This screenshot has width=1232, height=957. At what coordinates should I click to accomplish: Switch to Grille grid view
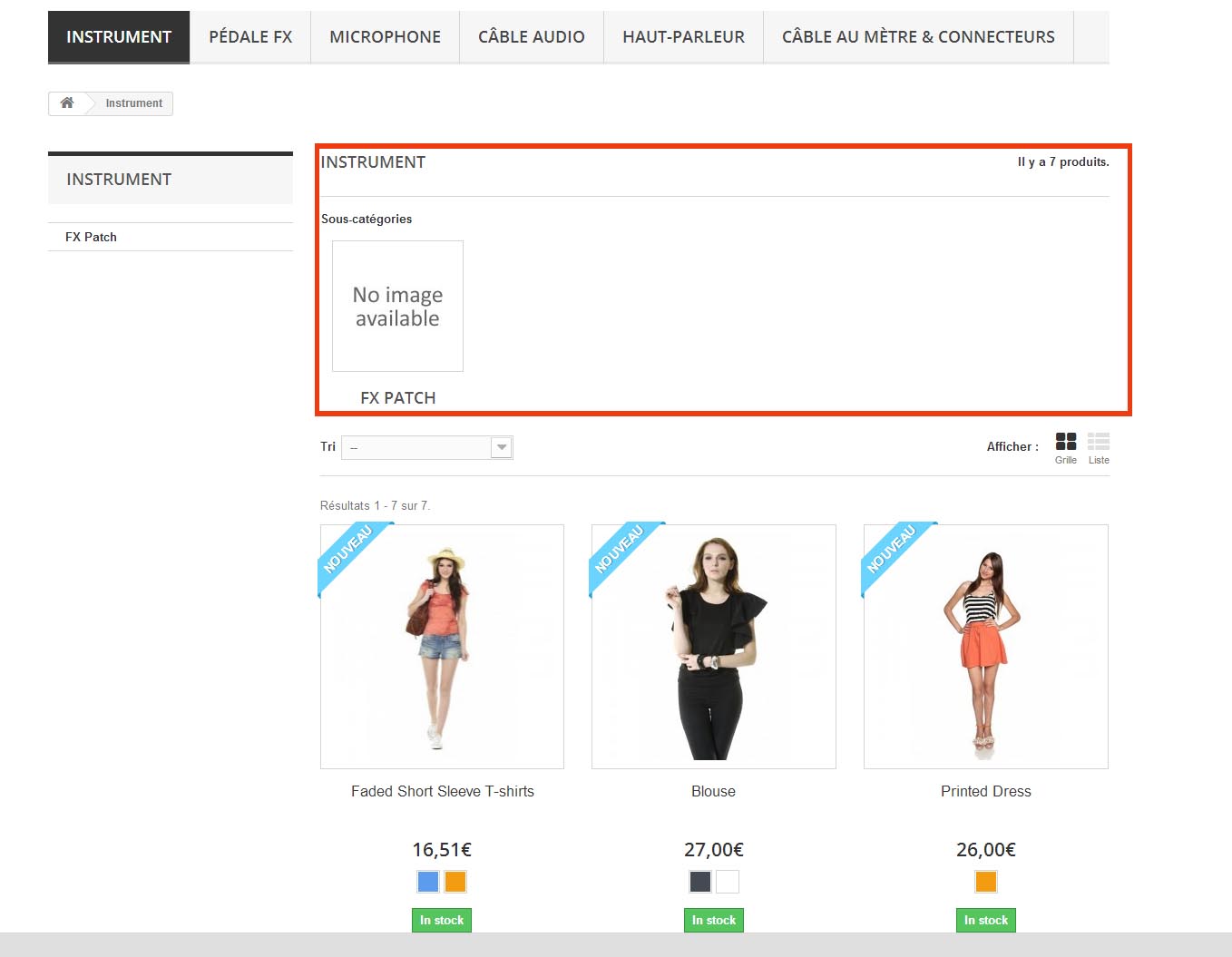point(1066,448)
